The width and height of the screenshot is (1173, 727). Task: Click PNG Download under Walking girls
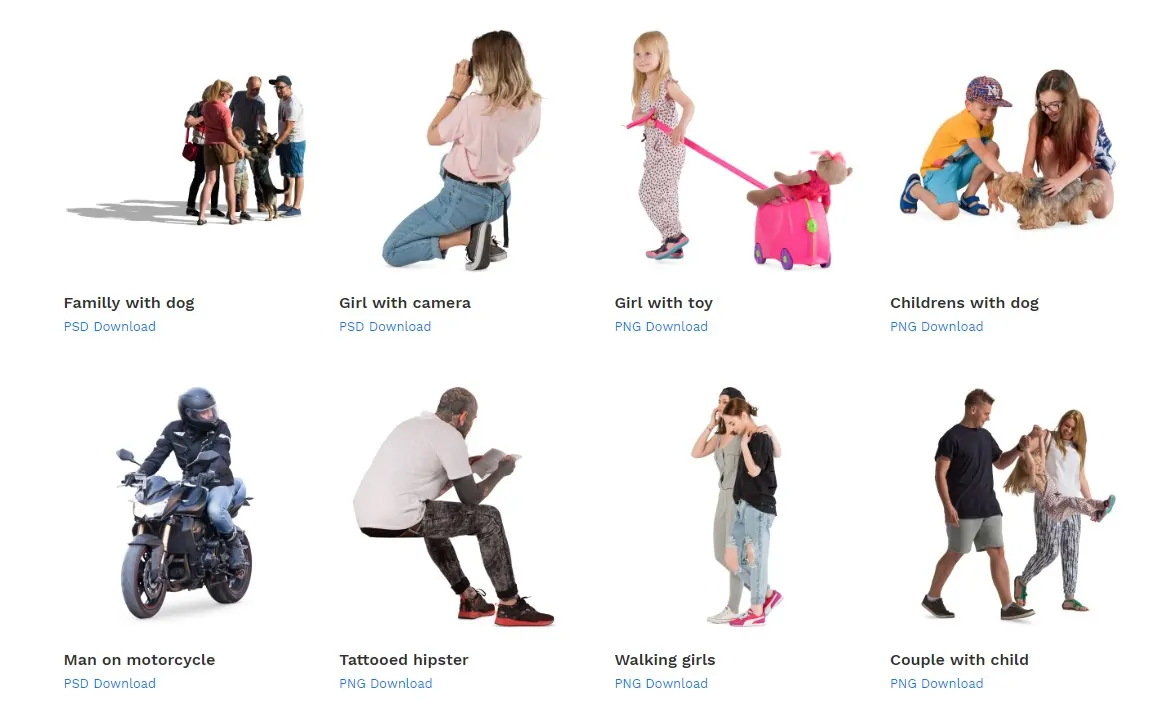click(661, 684)
